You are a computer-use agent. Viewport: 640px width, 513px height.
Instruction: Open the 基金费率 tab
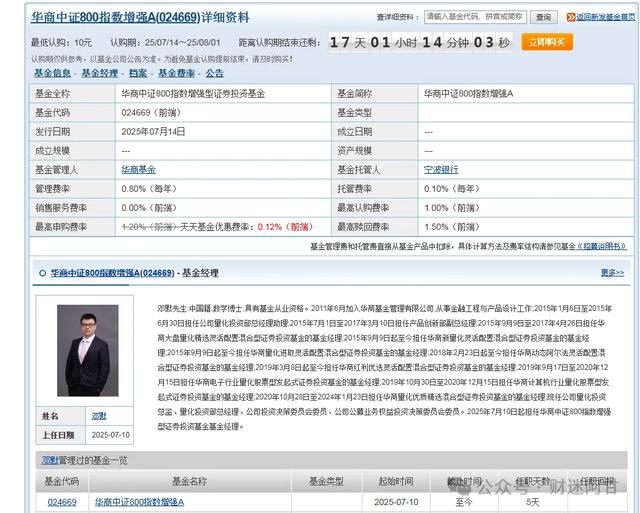coord(177,73)
